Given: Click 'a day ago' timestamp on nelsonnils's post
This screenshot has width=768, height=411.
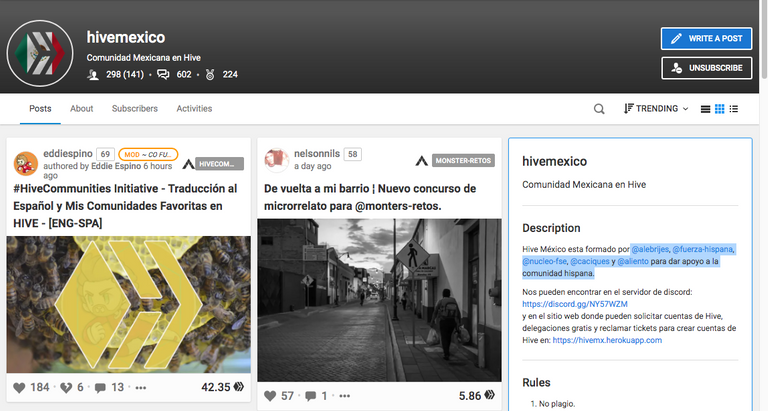Looking at the screenshot, I should 312,166.
